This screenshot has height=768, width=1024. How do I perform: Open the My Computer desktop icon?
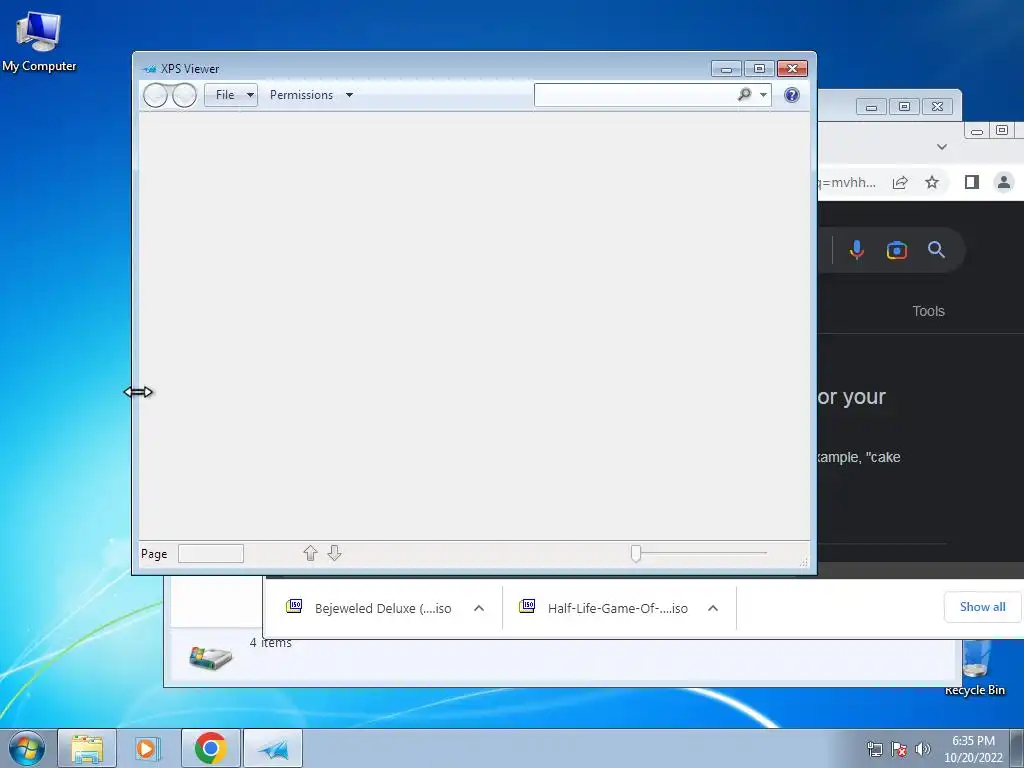(39, 41)
